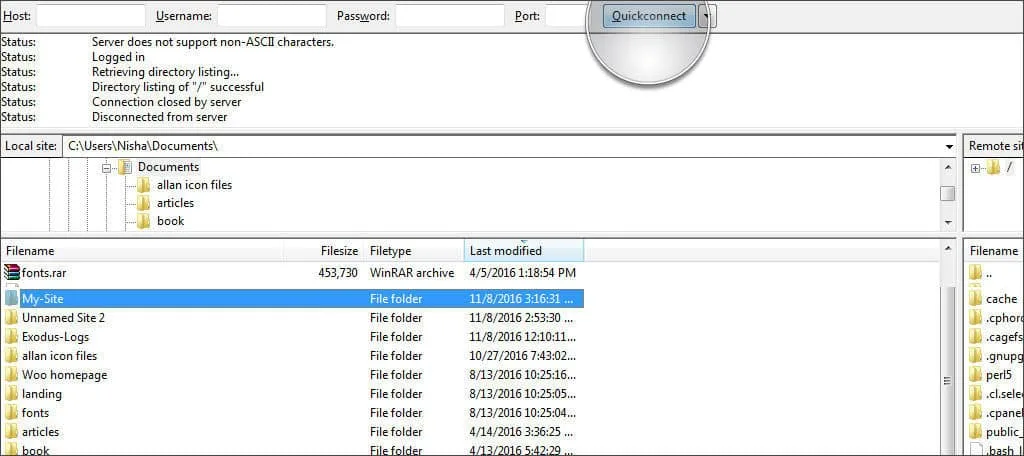Image resolution: width=1024 pixels, height=456 pixels.
Task: Click the fonts folder icon in file list
Action: click(x=11, y=412)
